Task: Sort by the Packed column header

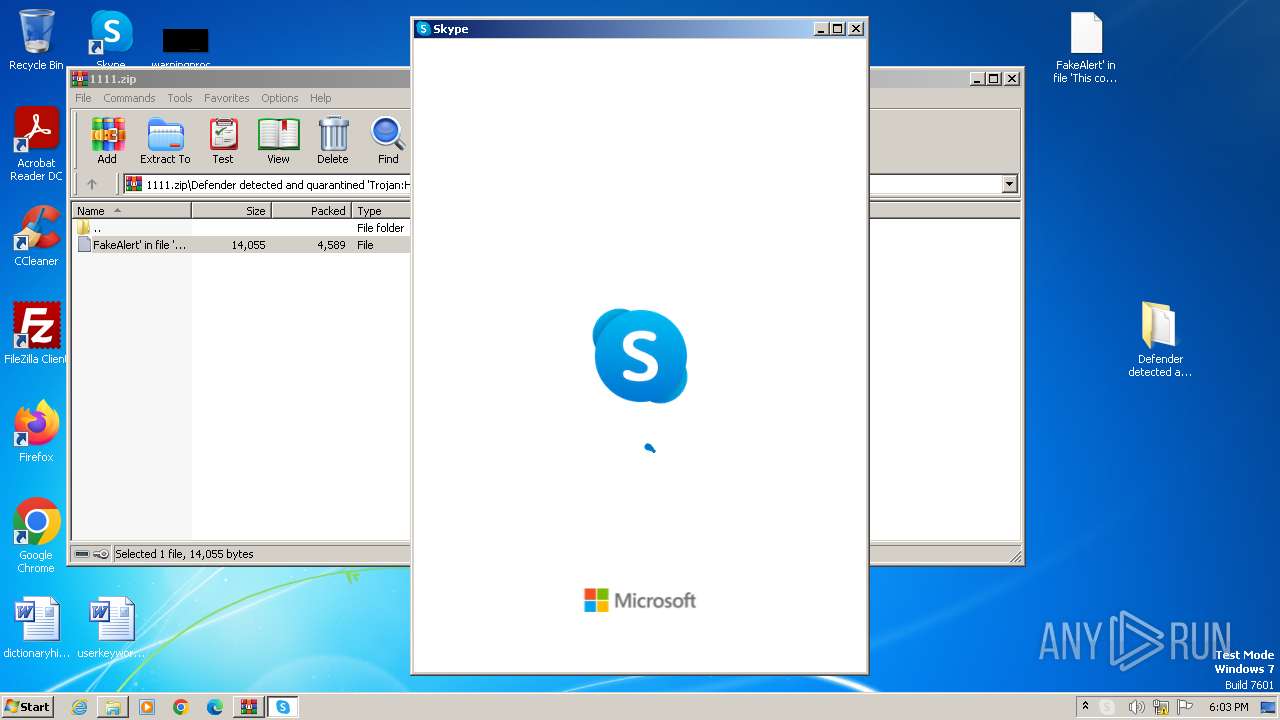Action: point(311,211)
